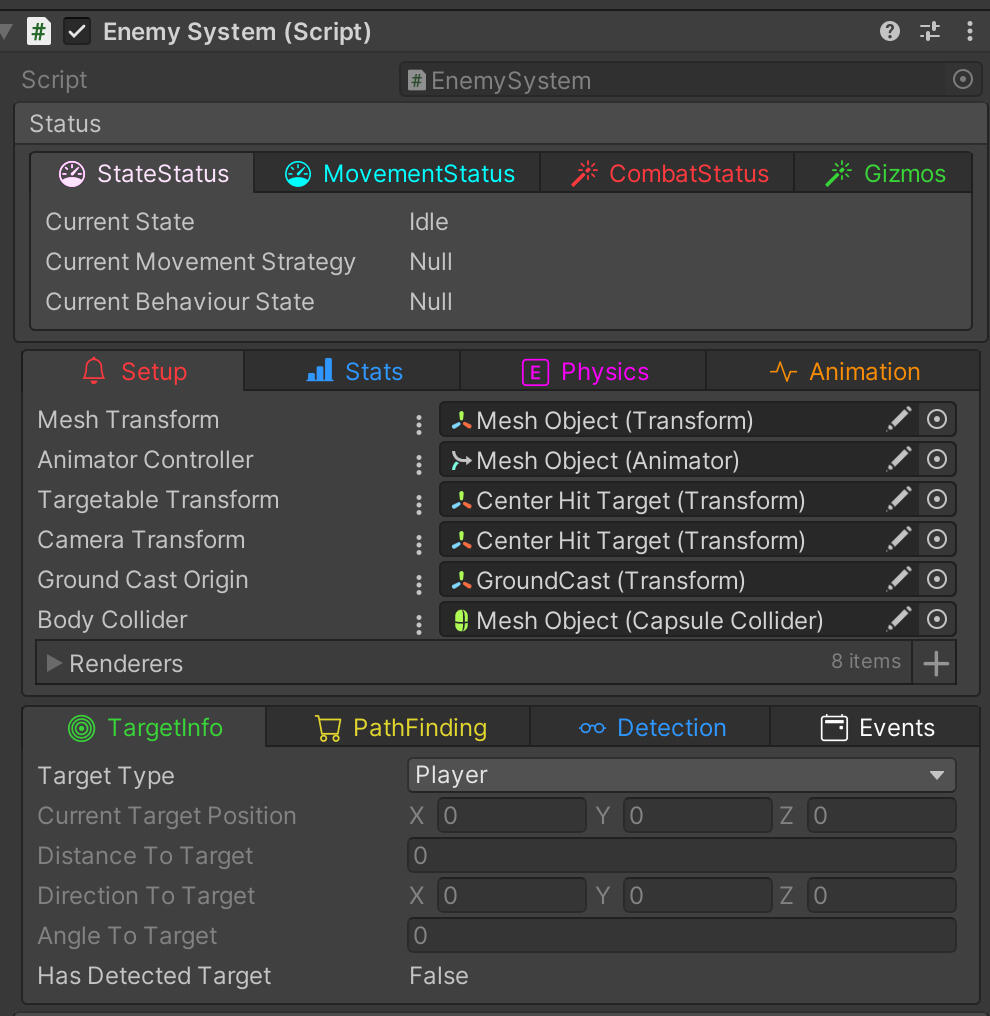The height and width of the screenshot is (1016, 990).
Task: Add new item to Renderers list
Action: (x=935, y=663)
